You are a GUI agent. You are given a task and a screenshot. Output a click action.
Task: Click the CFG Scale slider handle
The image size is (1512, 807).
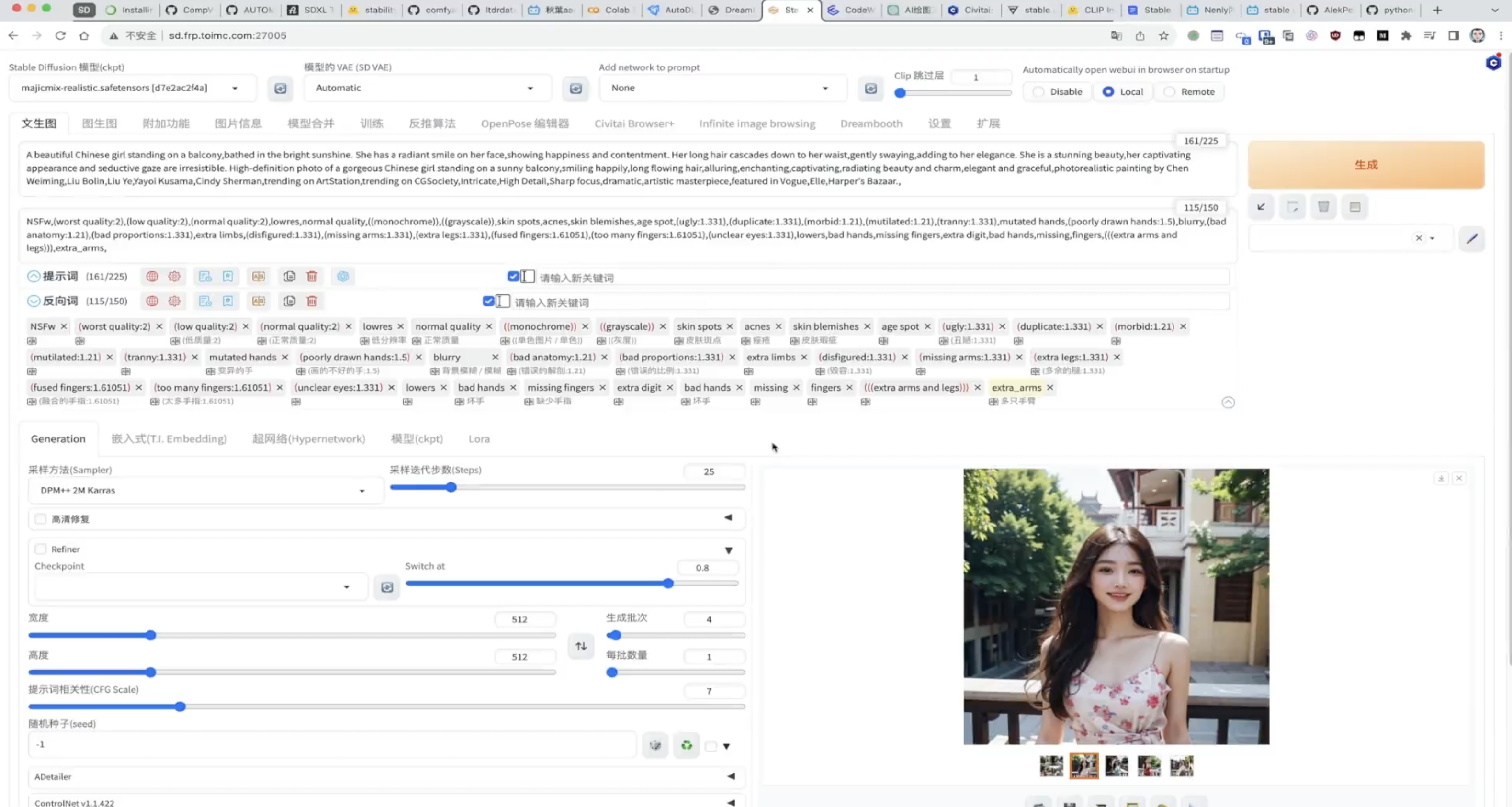180,706
